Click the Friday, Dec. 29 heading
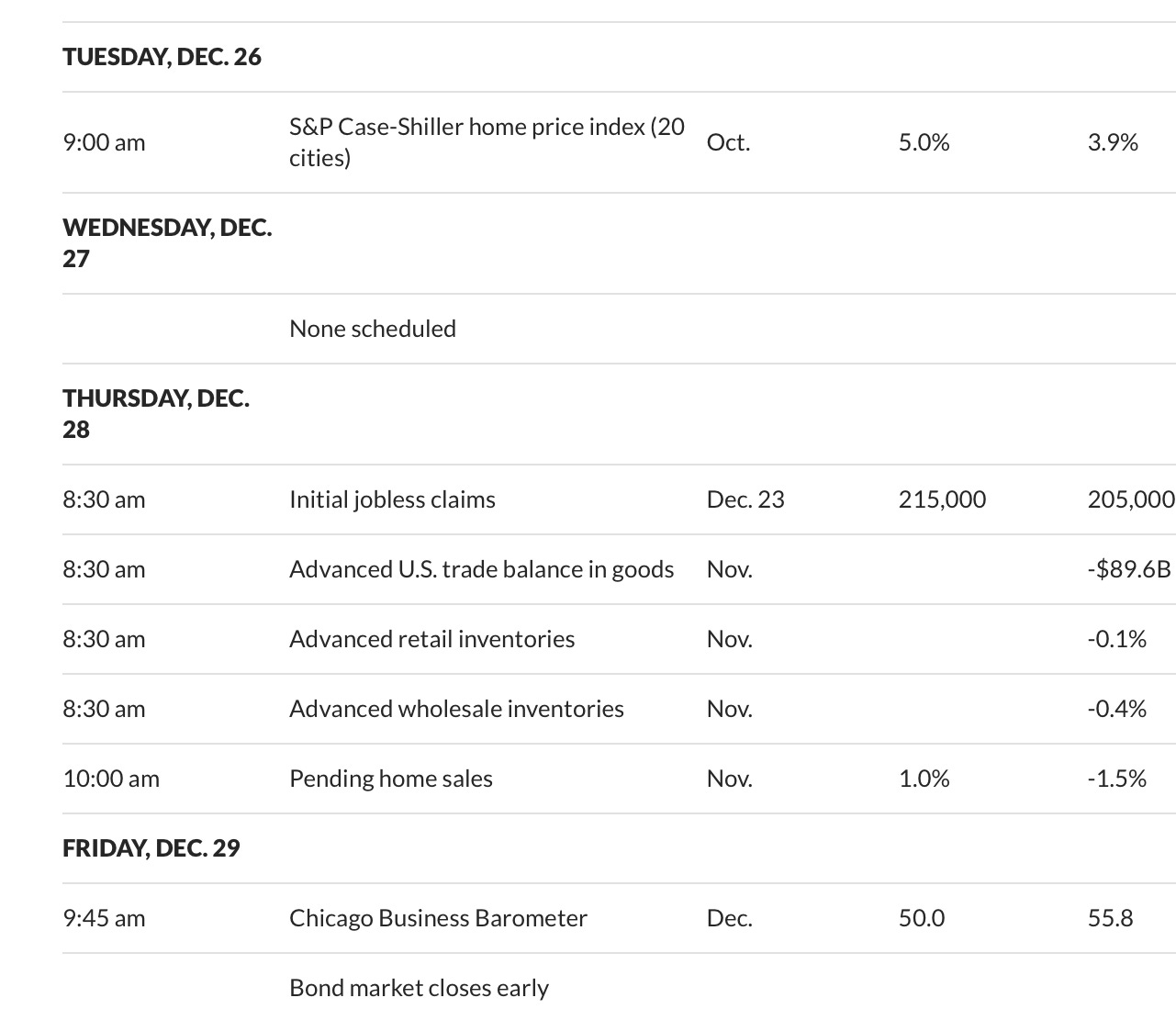The image size is (1176, 1009). coord(151,848)
